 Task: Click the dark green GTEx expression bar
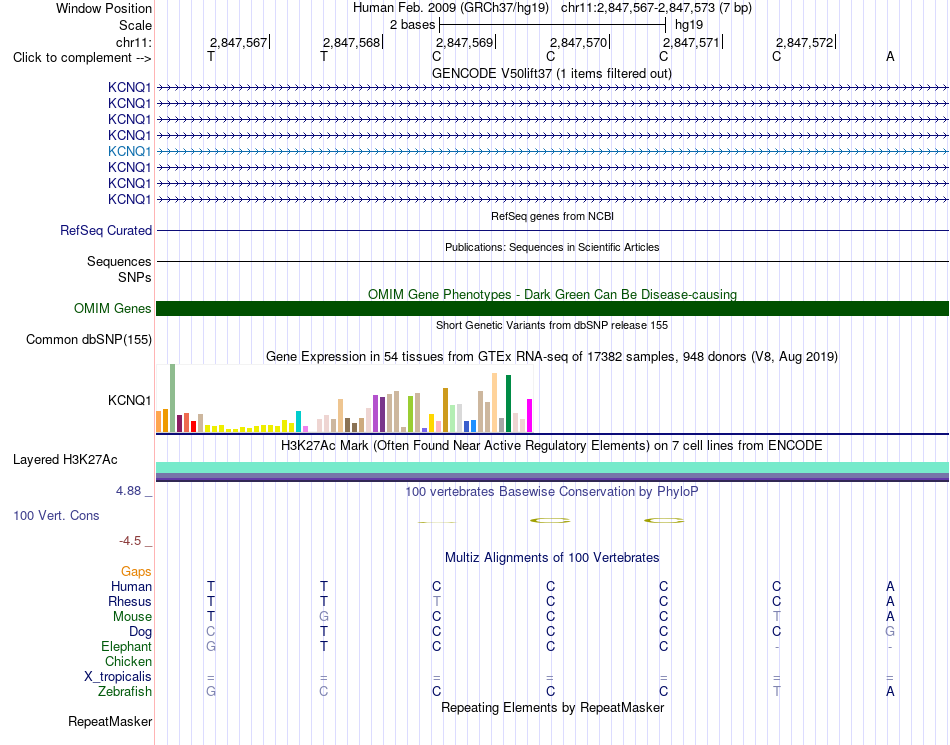click(508, 403)
